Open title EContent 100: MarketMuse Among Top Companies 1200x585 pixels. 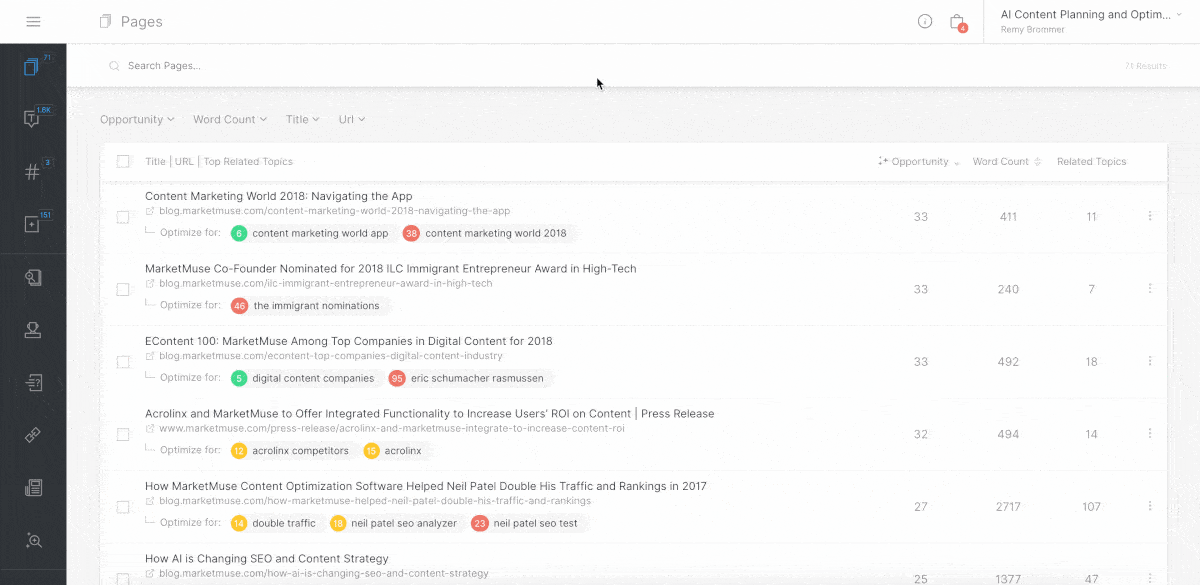click(x=349, y=341)
